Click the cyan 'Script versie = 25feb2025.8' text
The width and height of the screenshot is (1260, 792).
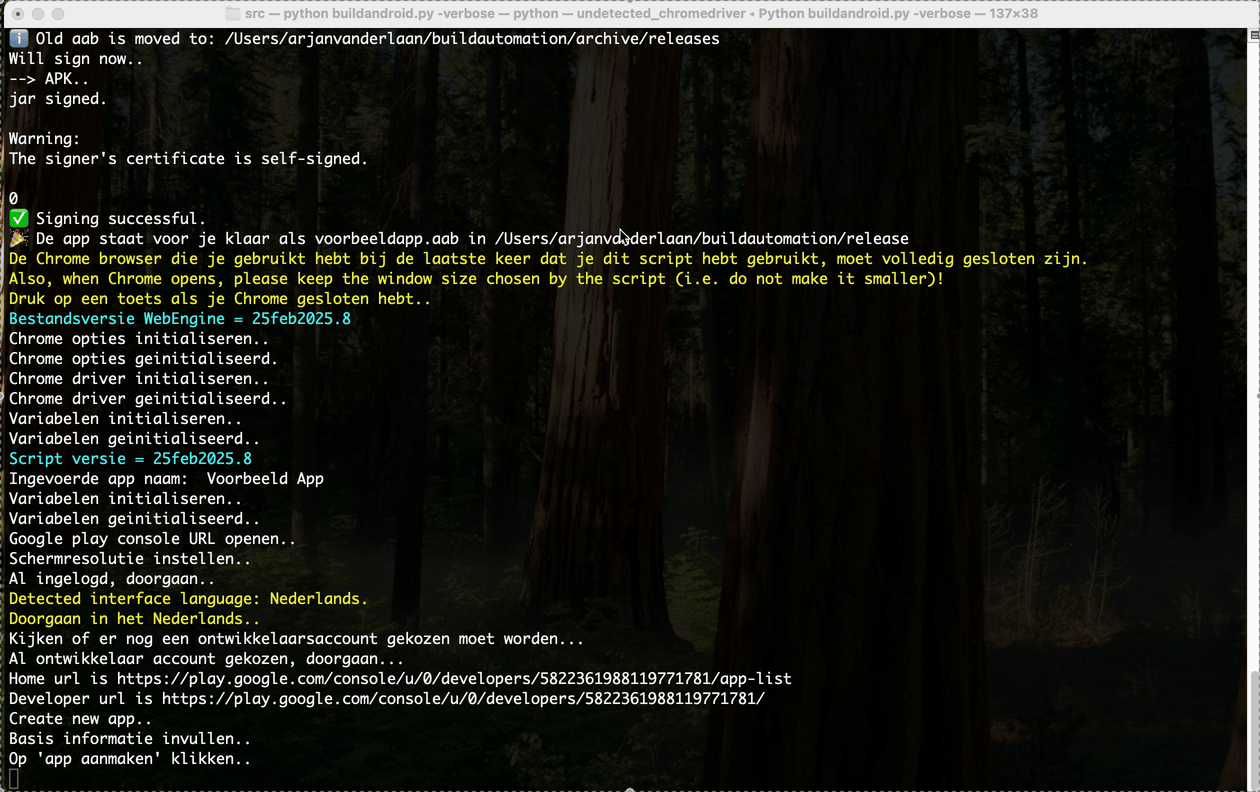(x=130, y=459)
